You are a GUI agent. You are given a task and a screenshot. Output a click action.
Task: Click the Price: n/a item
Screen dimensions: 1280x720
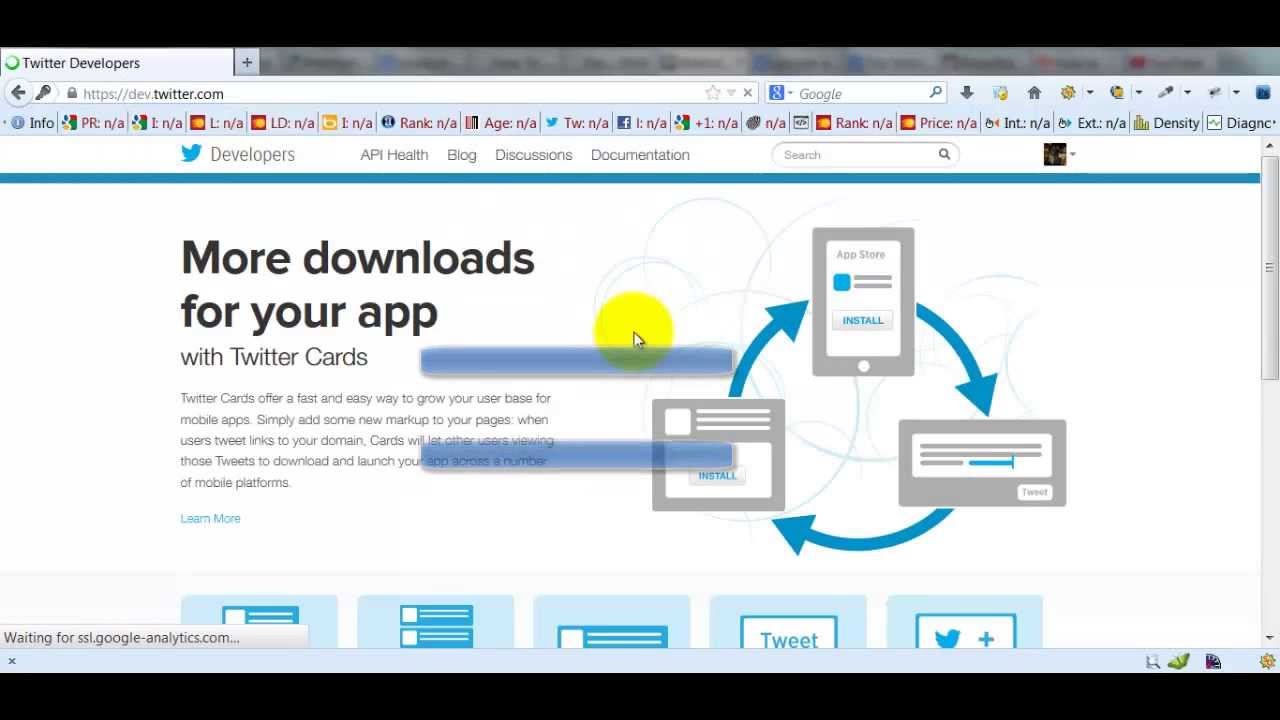pyautogui.click(x=938, y=123)
